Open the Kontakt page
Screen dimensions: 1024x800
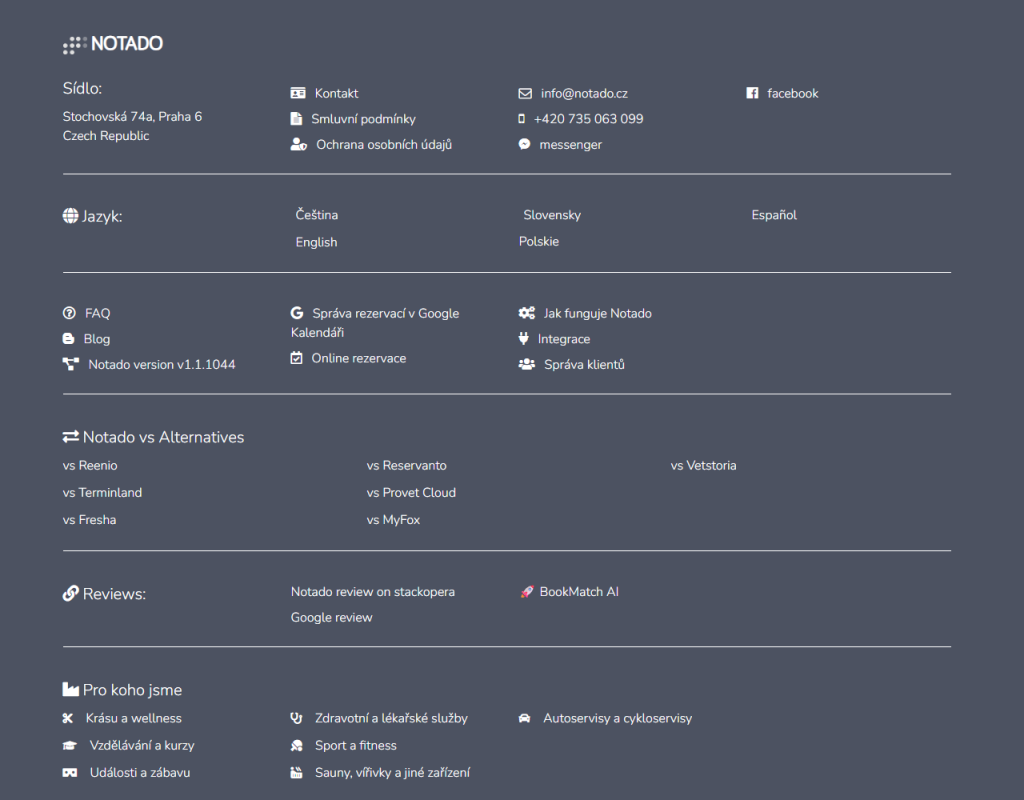pyautogui.click(x=336, y=92)
